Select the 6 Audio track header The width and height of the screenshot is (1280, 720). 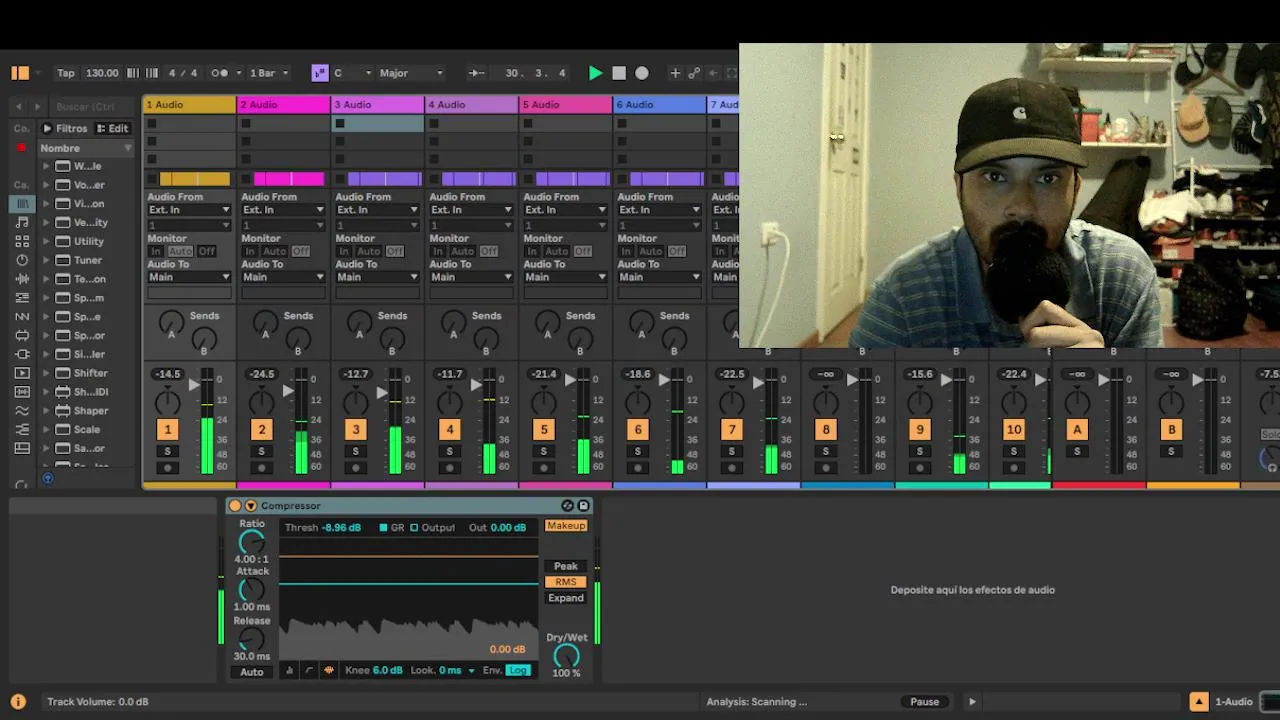click(x=660, y=104)
